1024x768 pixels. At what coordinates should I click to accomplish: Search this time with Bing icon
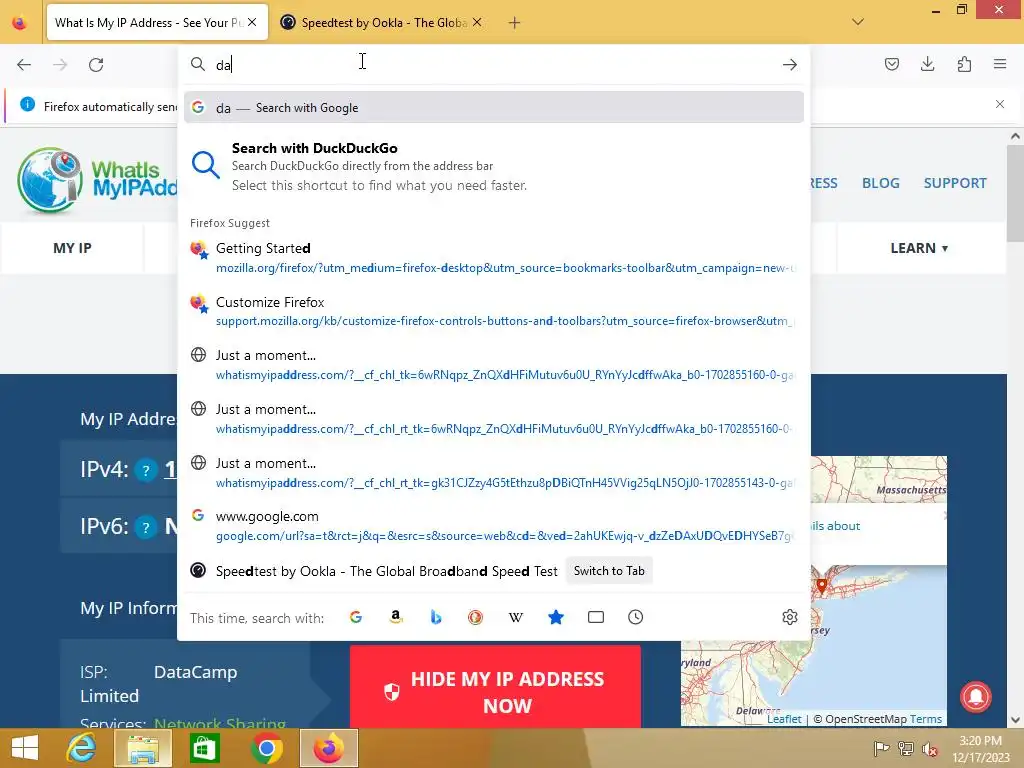[436, 617]
